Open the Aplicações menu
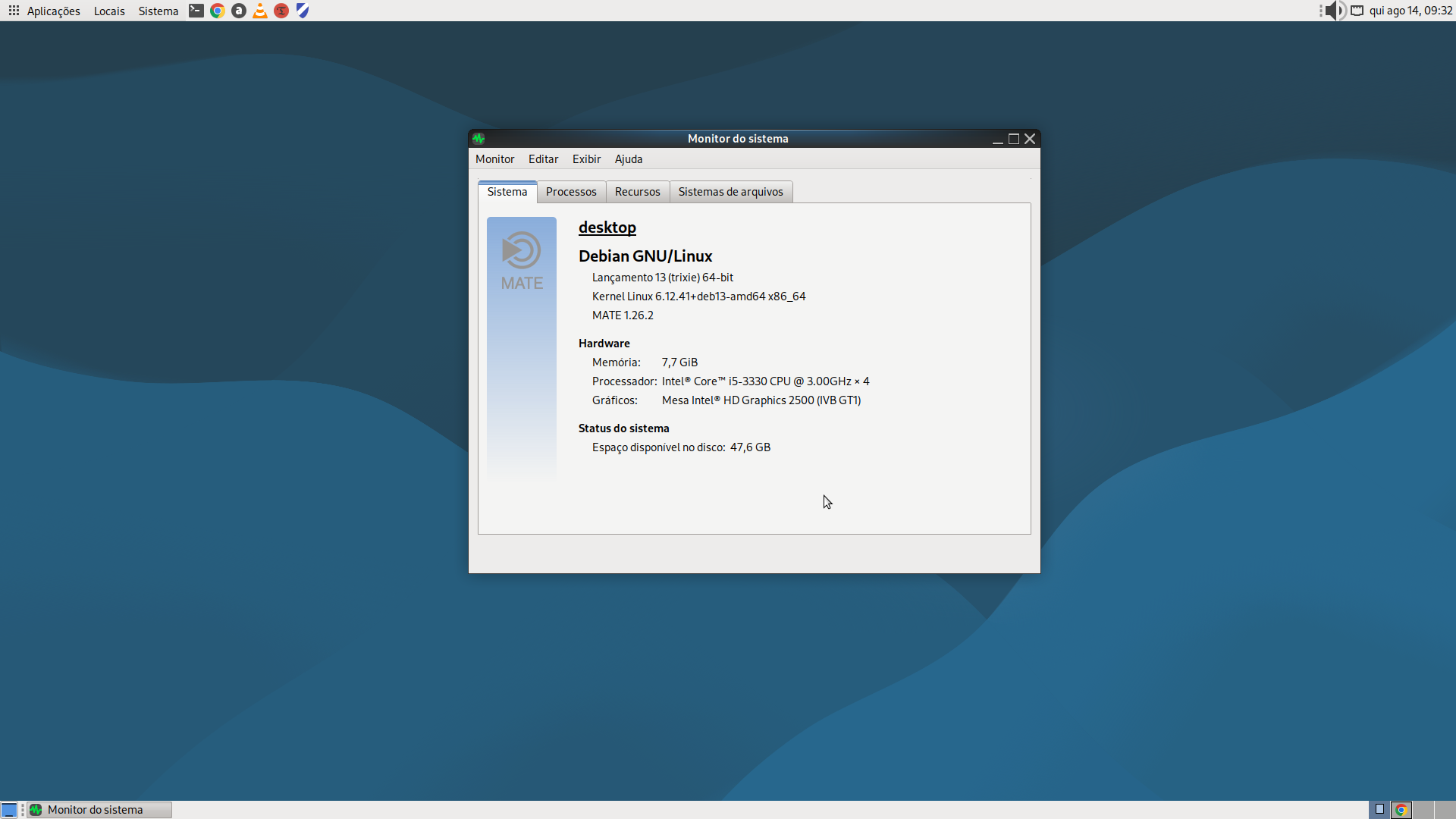Viewport: 1456px width, 819px height. click(53, 11)
